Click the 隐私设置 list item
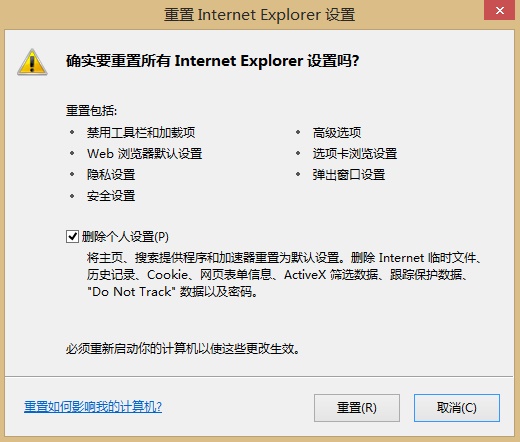The height and width of the screenshot is (442, 520). 111,175
